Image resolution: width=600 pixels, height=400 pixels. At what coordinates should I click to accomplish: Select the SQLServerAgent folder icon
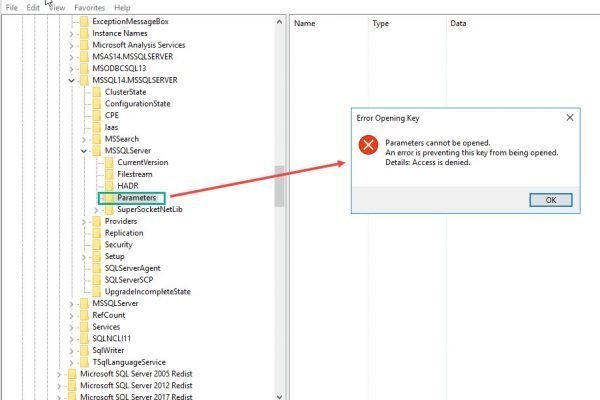click(96, 268)
